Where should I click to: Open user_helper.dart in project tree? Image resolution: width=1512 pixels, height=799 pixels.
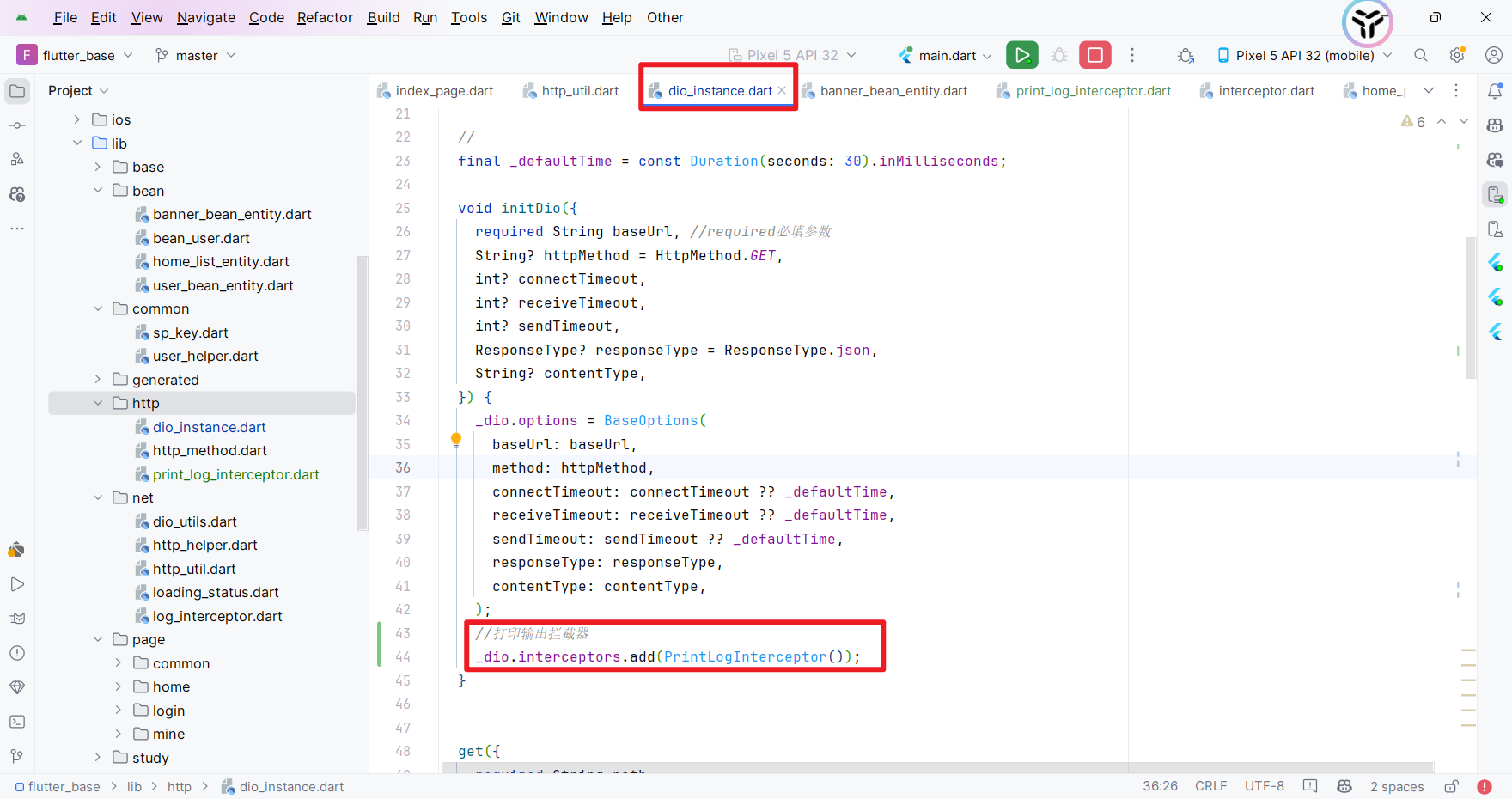point(205,356)
